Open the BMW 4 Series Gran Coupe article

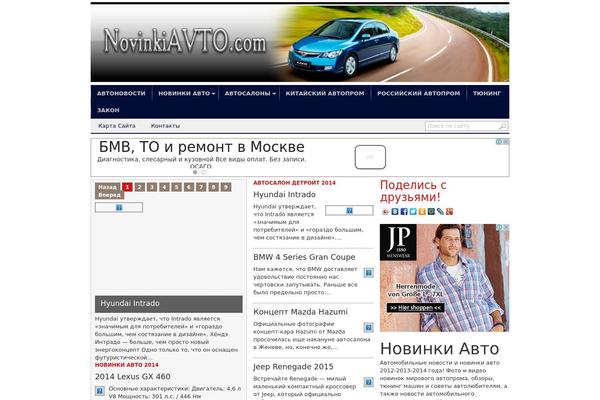(x=304, y=257)
